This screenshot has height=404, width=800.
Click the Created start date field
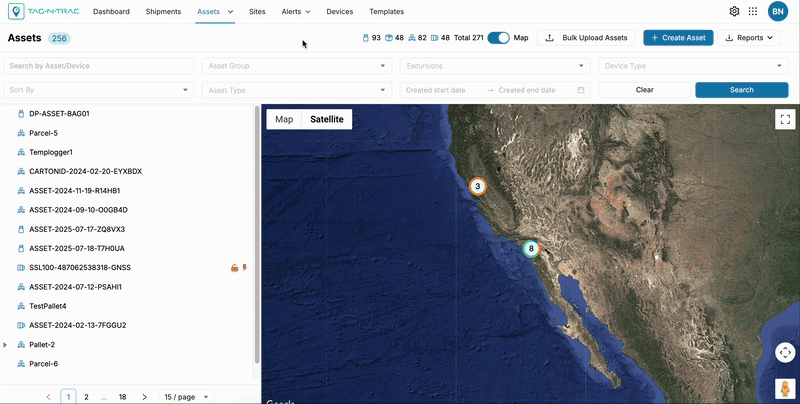(x=443, y=90)
